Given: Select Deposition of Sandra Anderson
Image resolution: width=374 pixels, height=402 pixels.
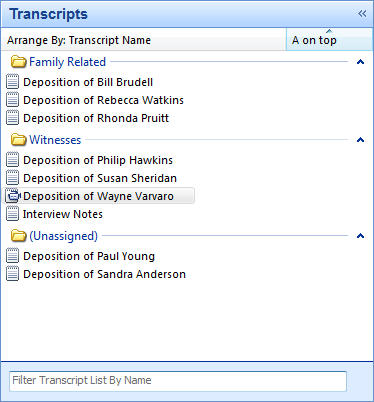Looking at the screenshot, I should click(104, 274).
